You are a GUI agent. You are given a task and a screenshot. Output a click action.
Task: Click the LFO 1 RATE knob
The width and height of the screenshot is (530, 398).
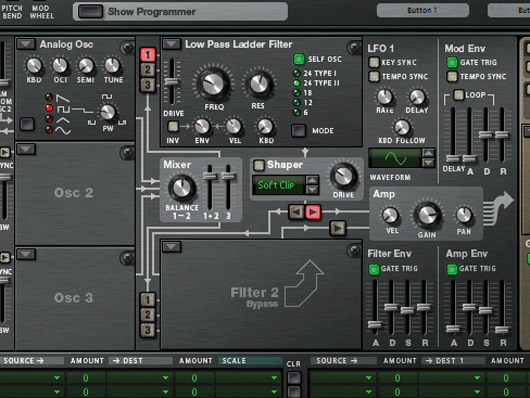385,97
